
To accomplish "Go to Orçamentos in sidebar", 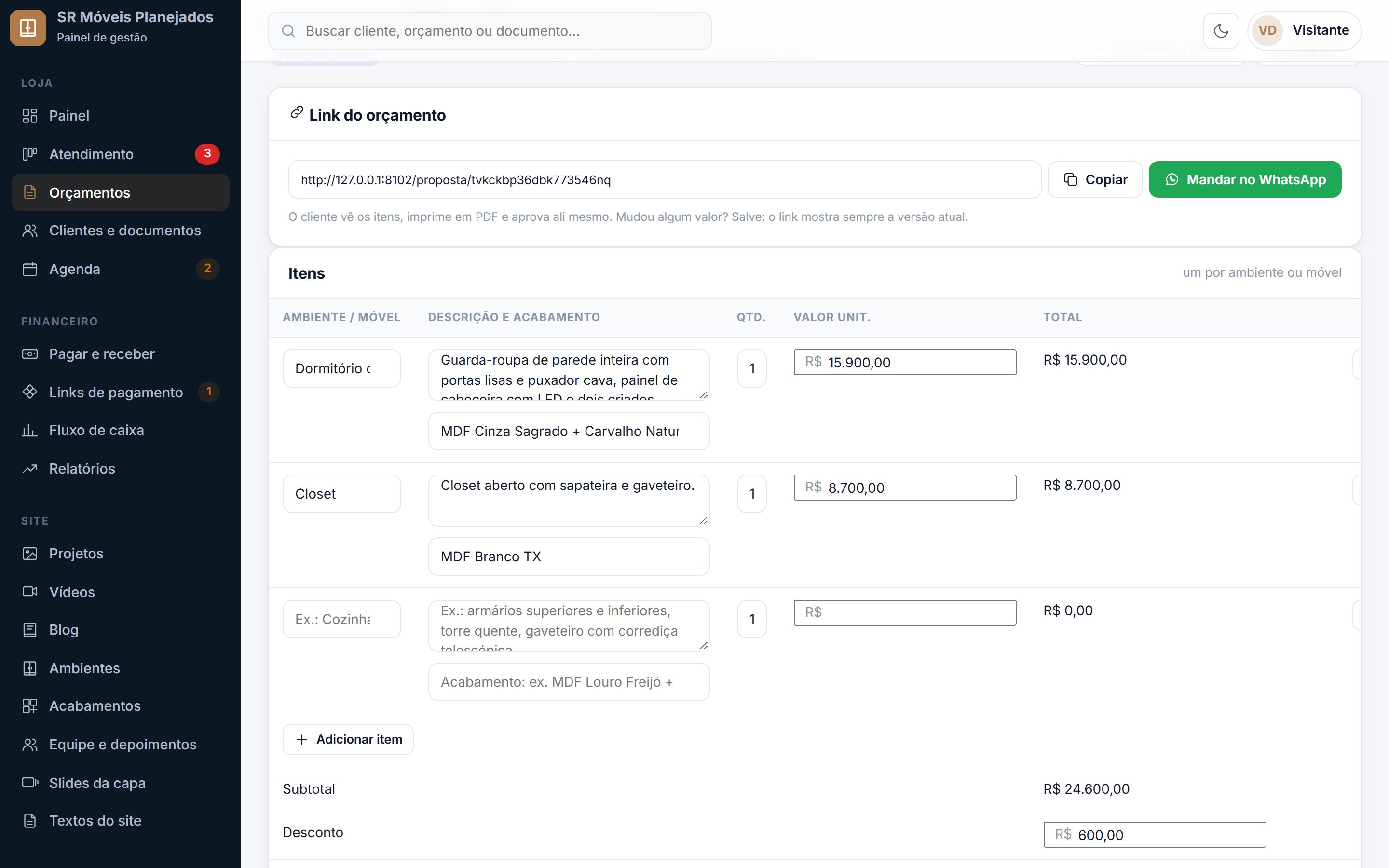I will pos(121,192).
